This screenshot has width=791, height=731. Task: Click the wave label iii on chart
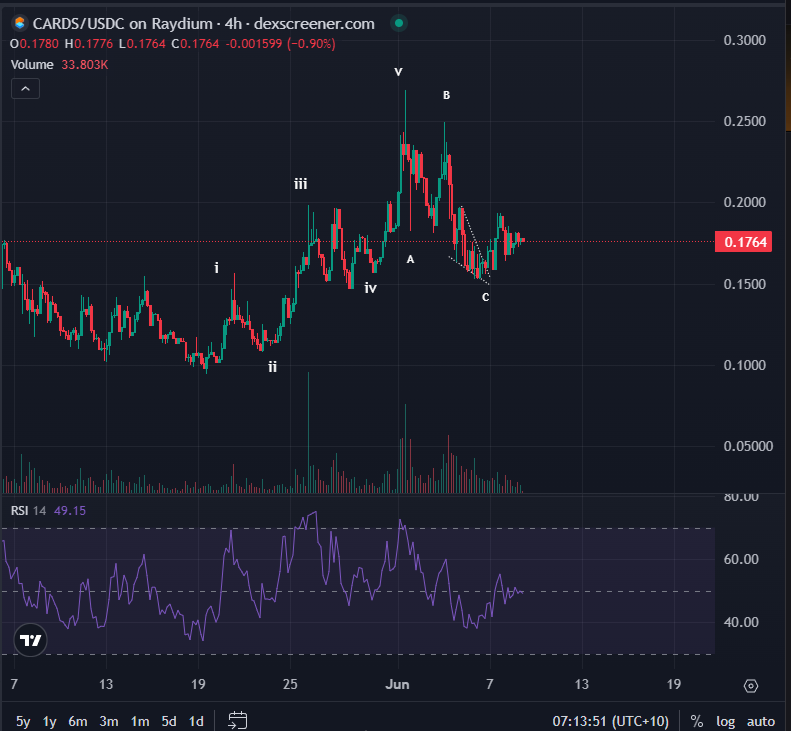pyautogui.click(x=301, y=184)
